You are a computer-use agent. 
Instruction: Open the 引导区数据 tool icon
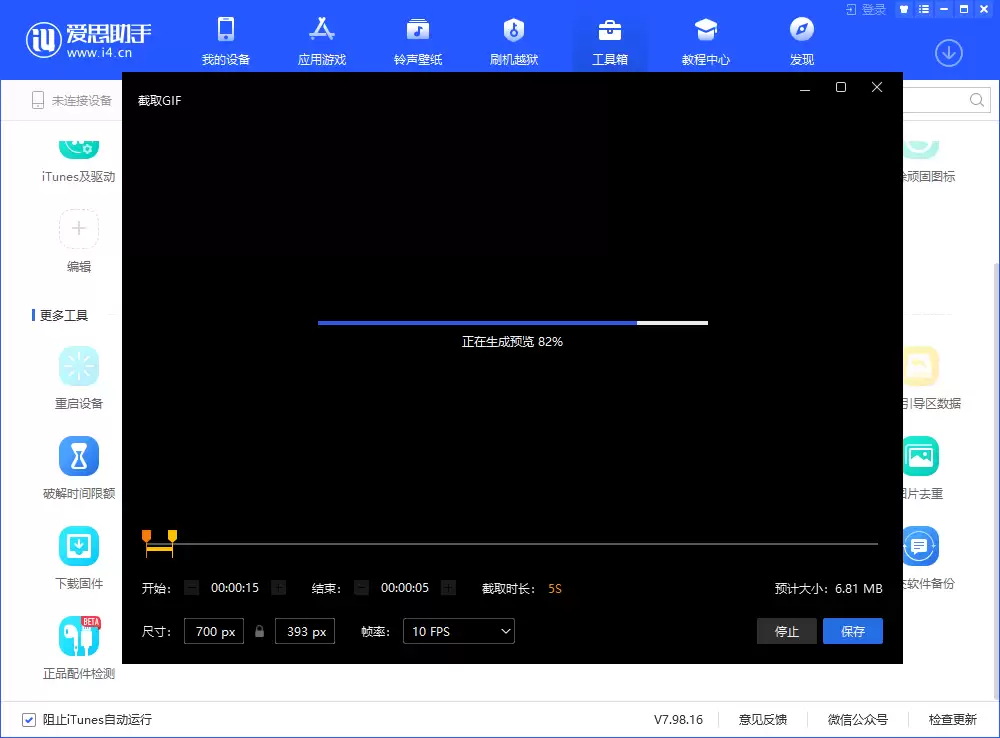pos(921,366)
